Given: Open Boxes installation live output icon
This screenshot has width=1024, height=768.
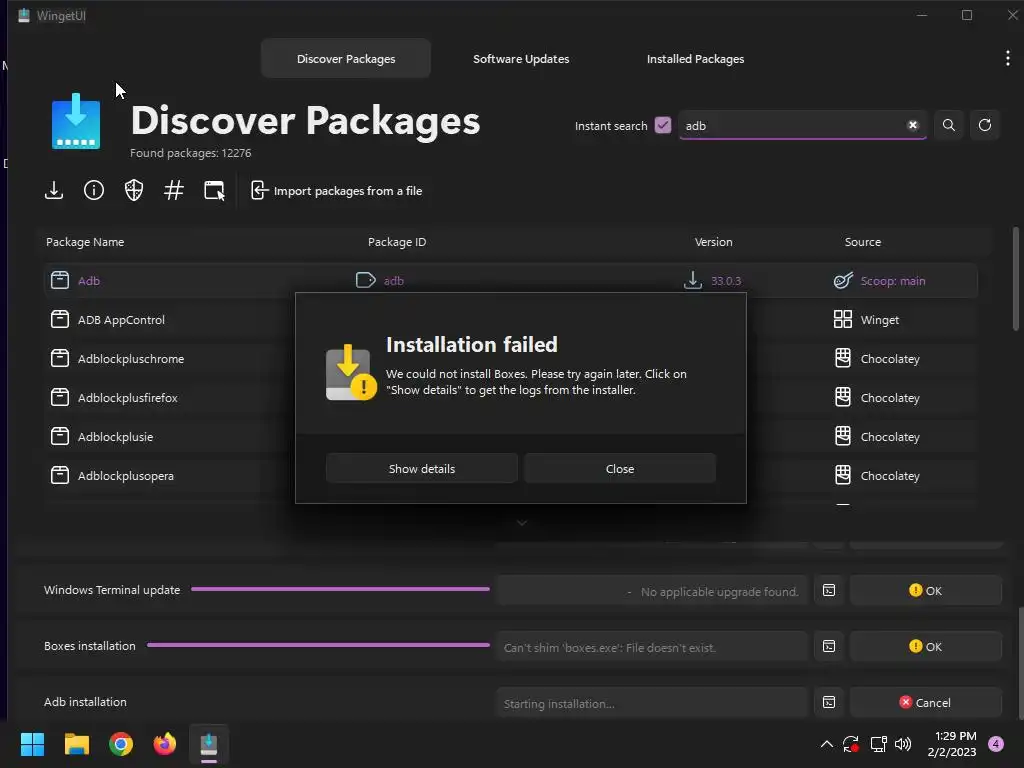Looking at the screenshot, I should pos(829,647).
